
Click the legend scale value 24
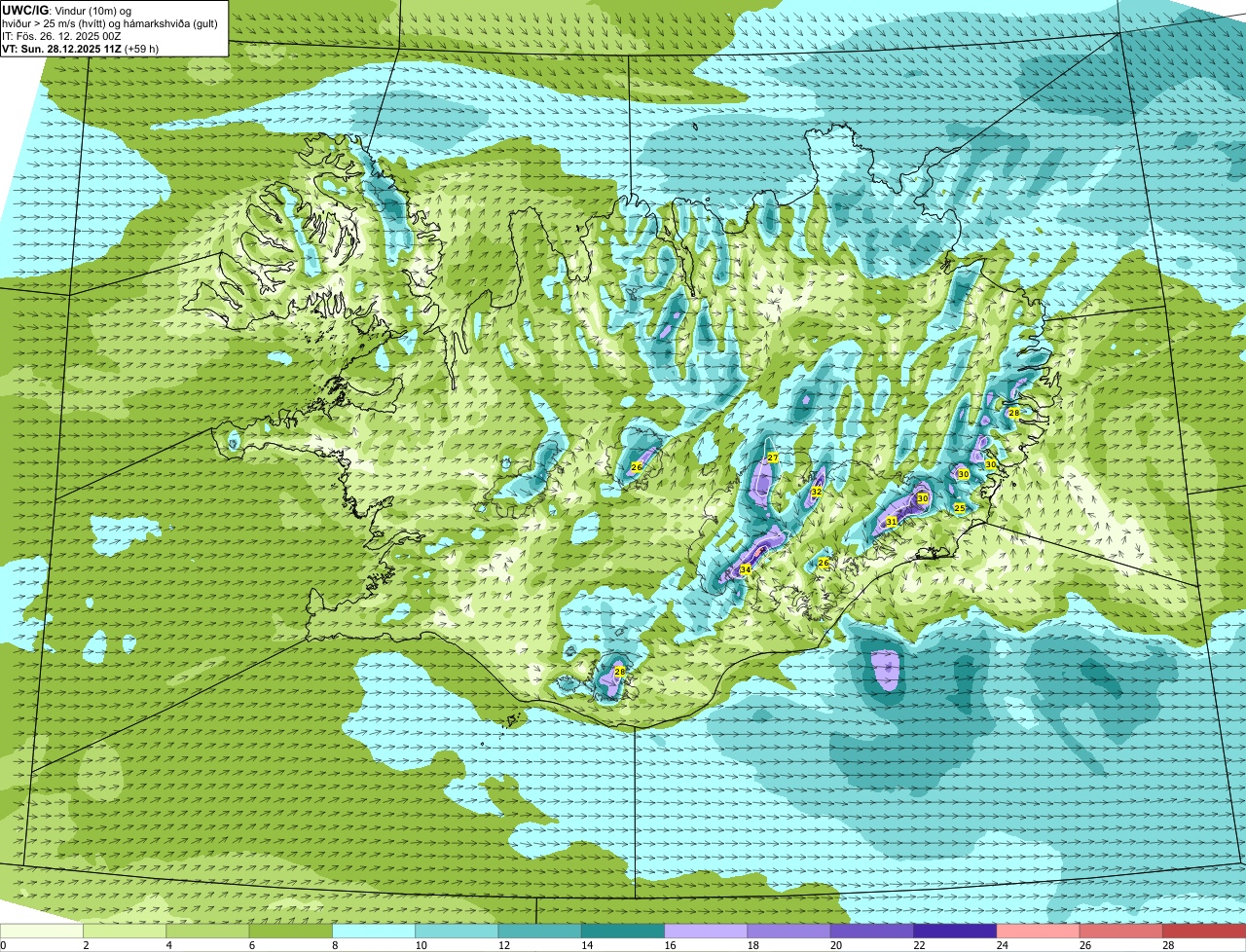point(1002,945)
